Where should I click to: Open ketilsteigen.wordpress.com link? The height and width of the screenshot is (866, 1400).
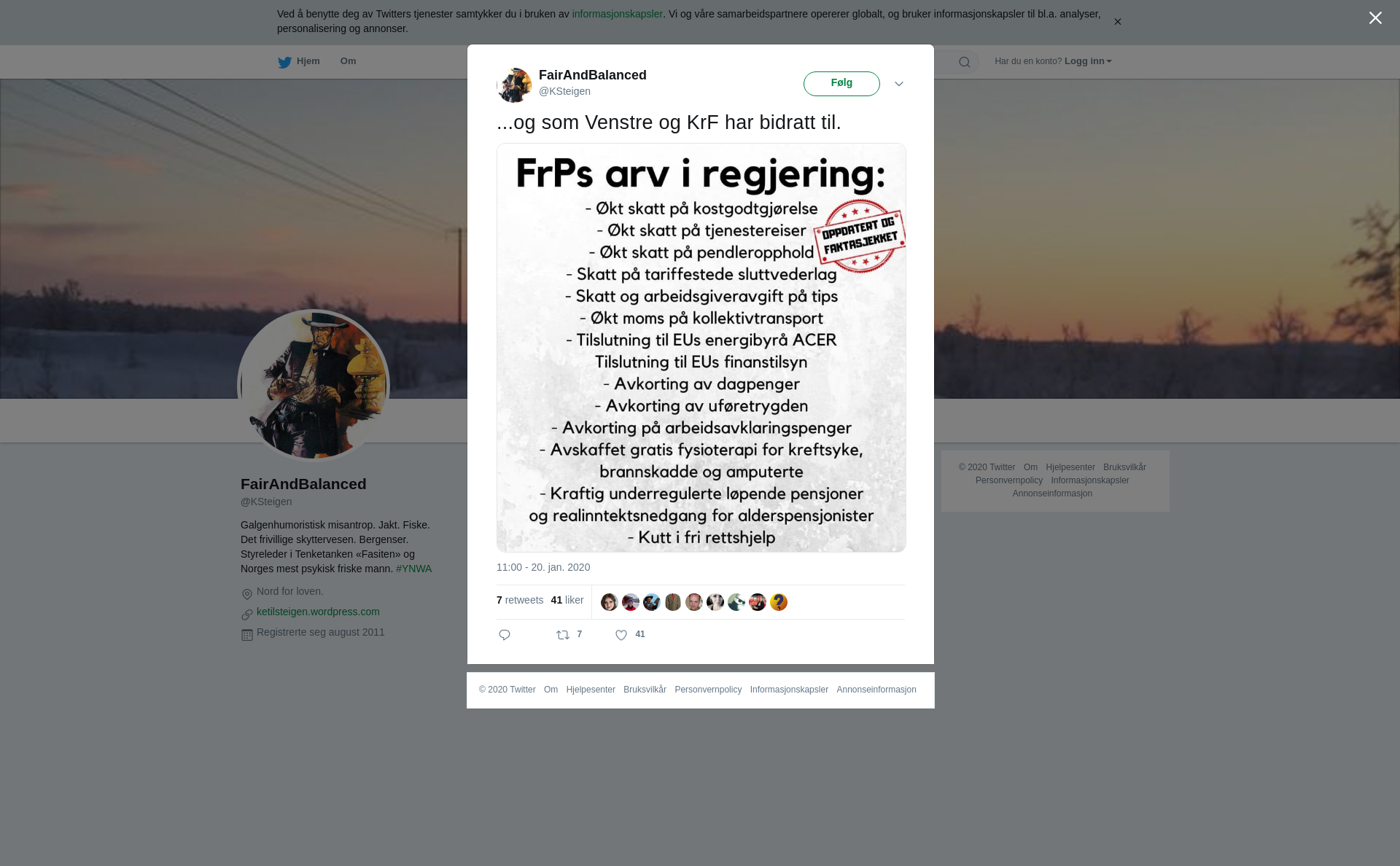click(x=318, y=612)
